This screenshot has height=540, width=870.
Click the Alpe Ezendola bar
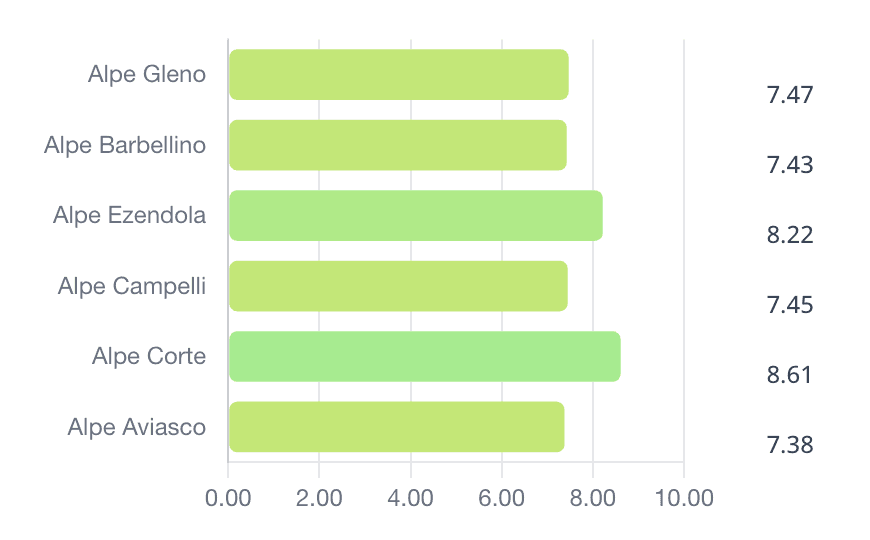click(x=415, y=215)
